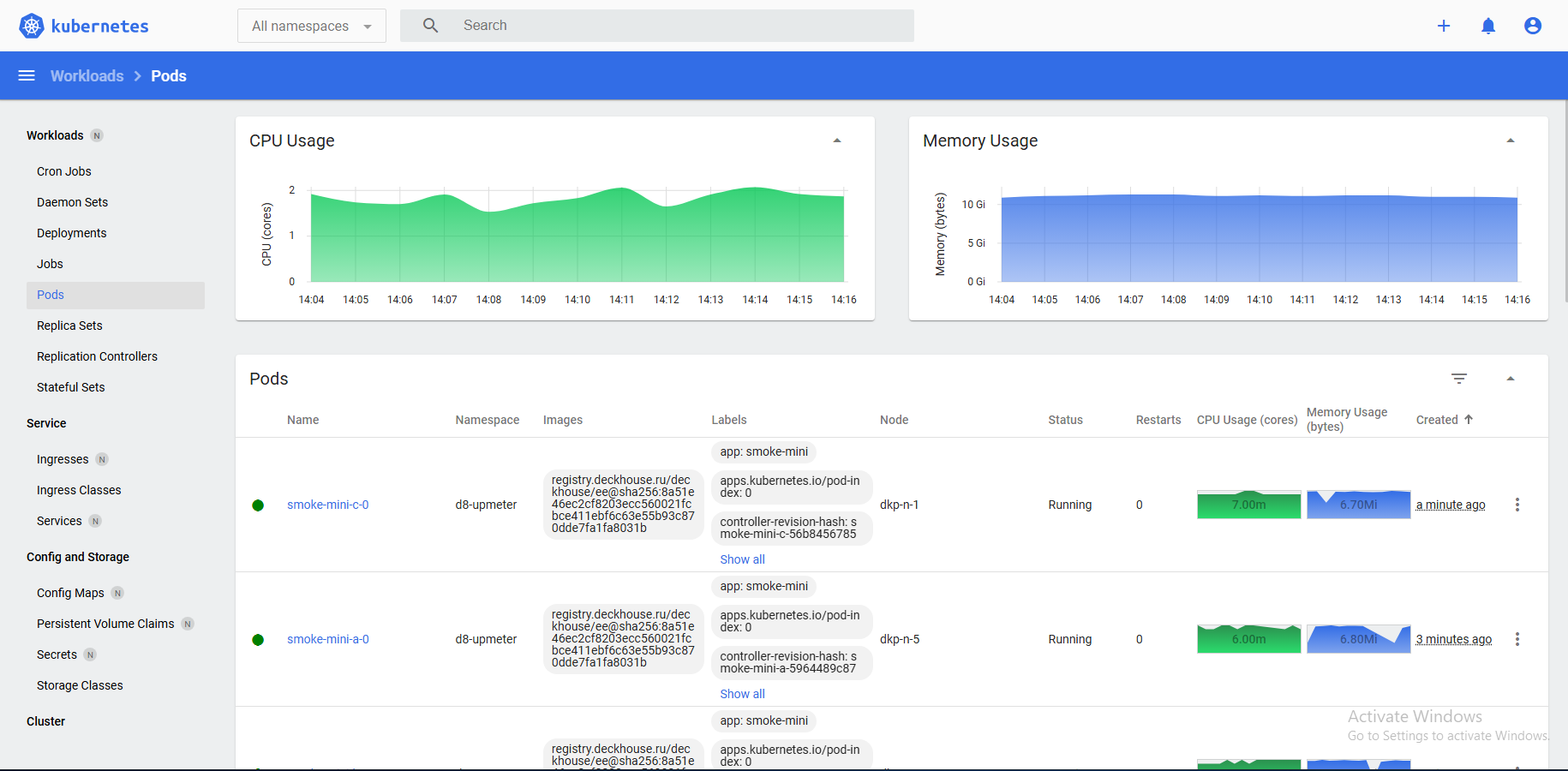Open Ingresses in sidebar
This screenshot has width=1568, height=771.
click(x=63, y=459)
